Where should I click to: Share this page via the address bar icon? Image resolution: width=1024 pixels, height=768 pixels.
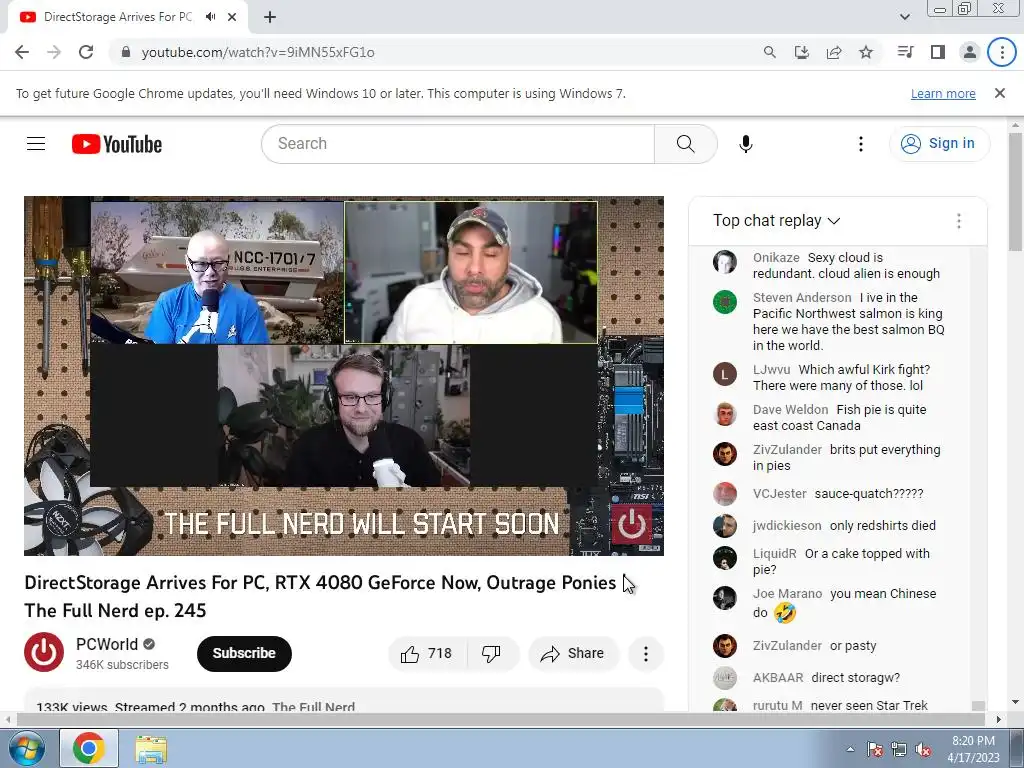(x=834, y=52)
